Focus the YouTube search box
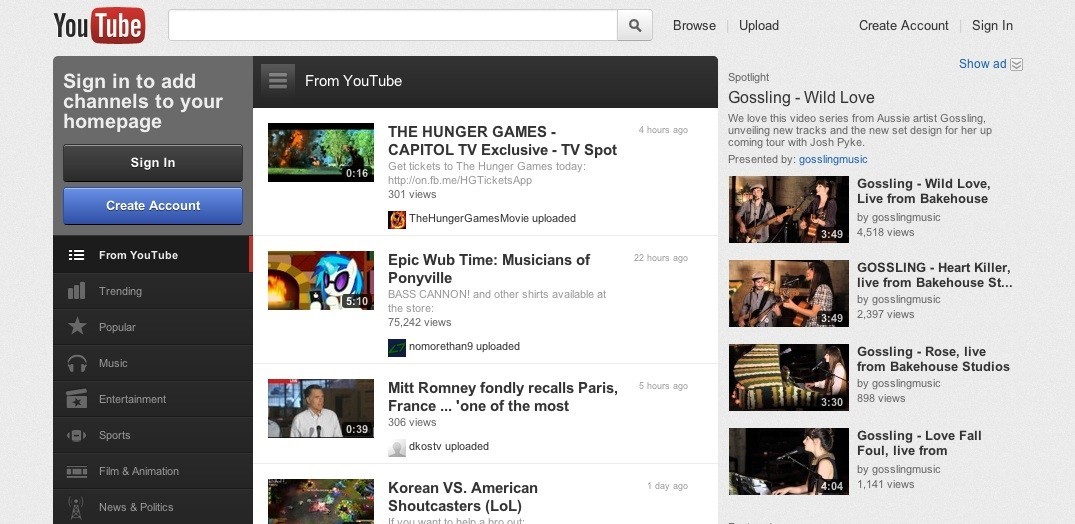The width and height of the screenshot is (1075, 524). pos(393,25)
